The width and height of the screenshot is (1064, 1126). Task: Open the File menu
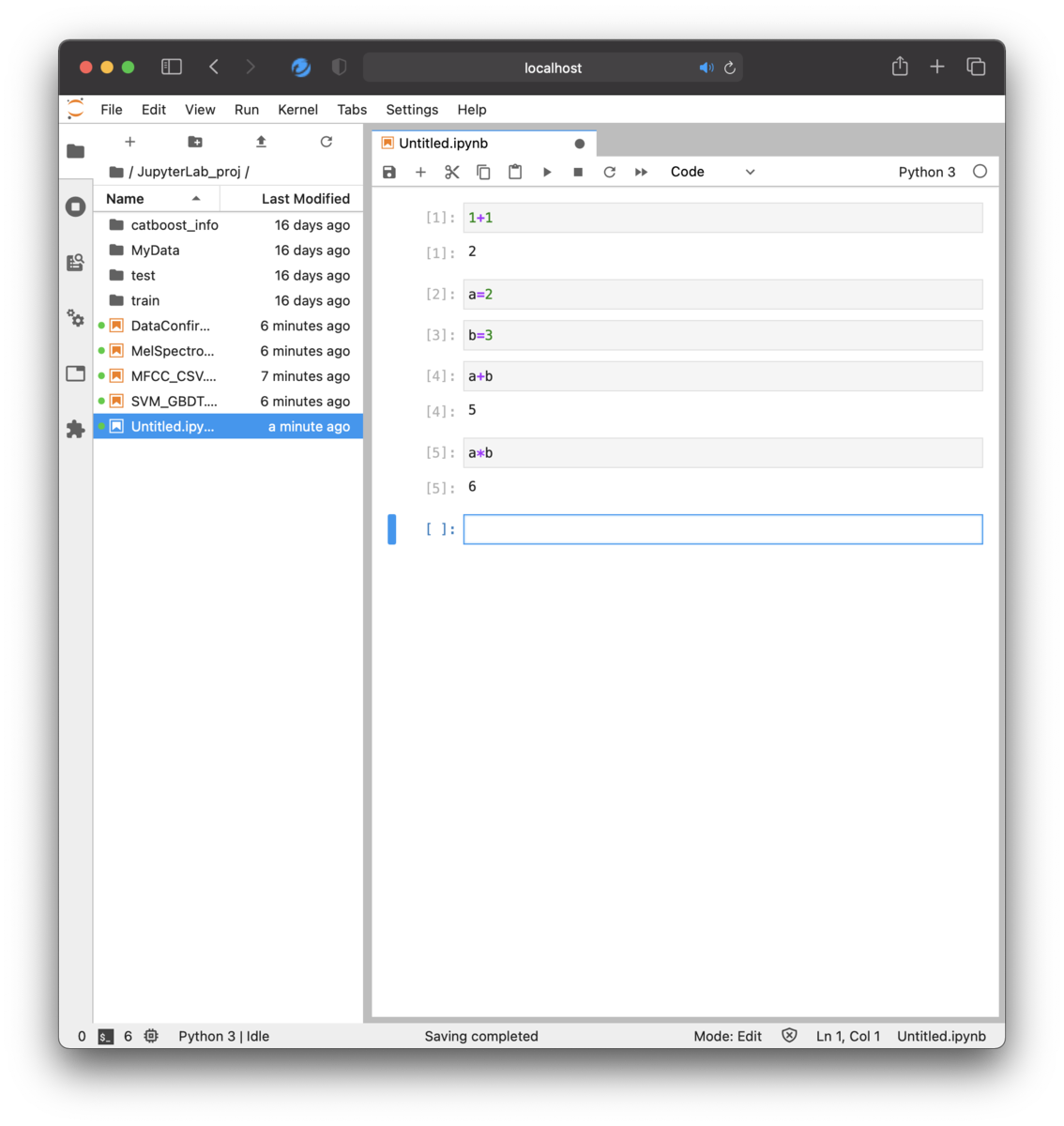click(x=112, y=110)
